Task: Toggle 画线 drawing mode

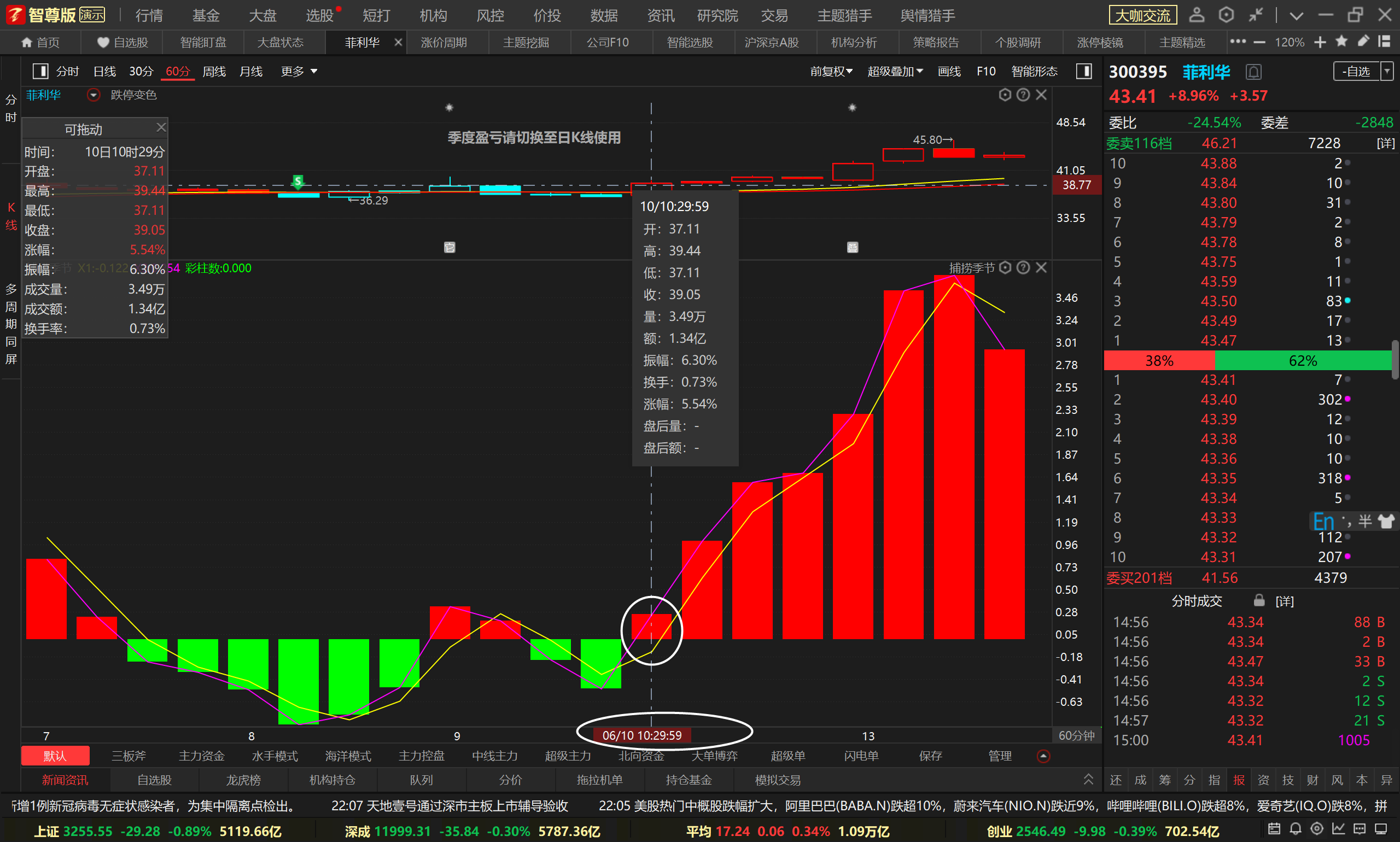Action: coord(949,72)
